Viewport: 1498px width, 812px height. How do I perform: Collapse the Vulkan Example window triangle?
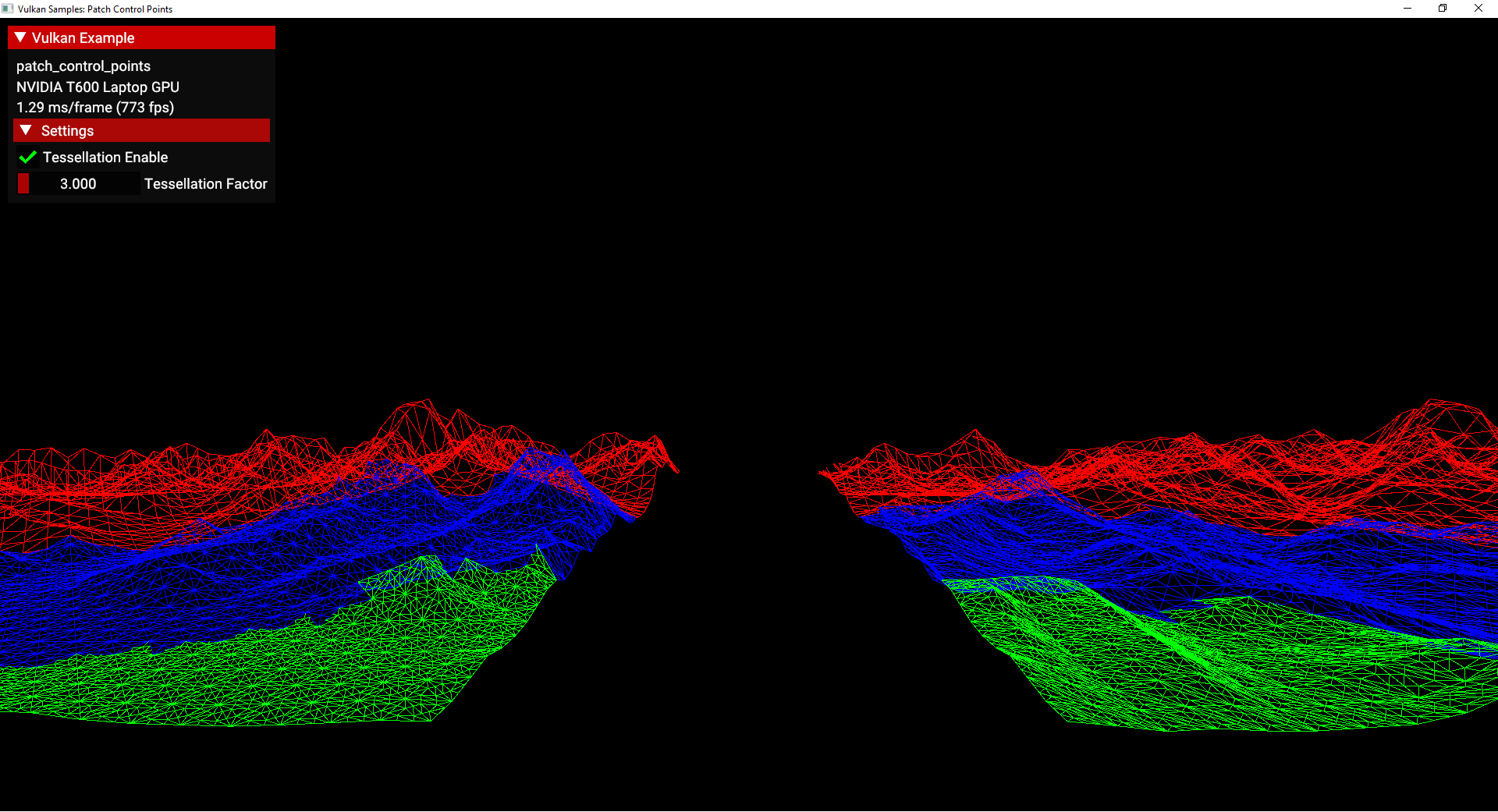point(20,37)
